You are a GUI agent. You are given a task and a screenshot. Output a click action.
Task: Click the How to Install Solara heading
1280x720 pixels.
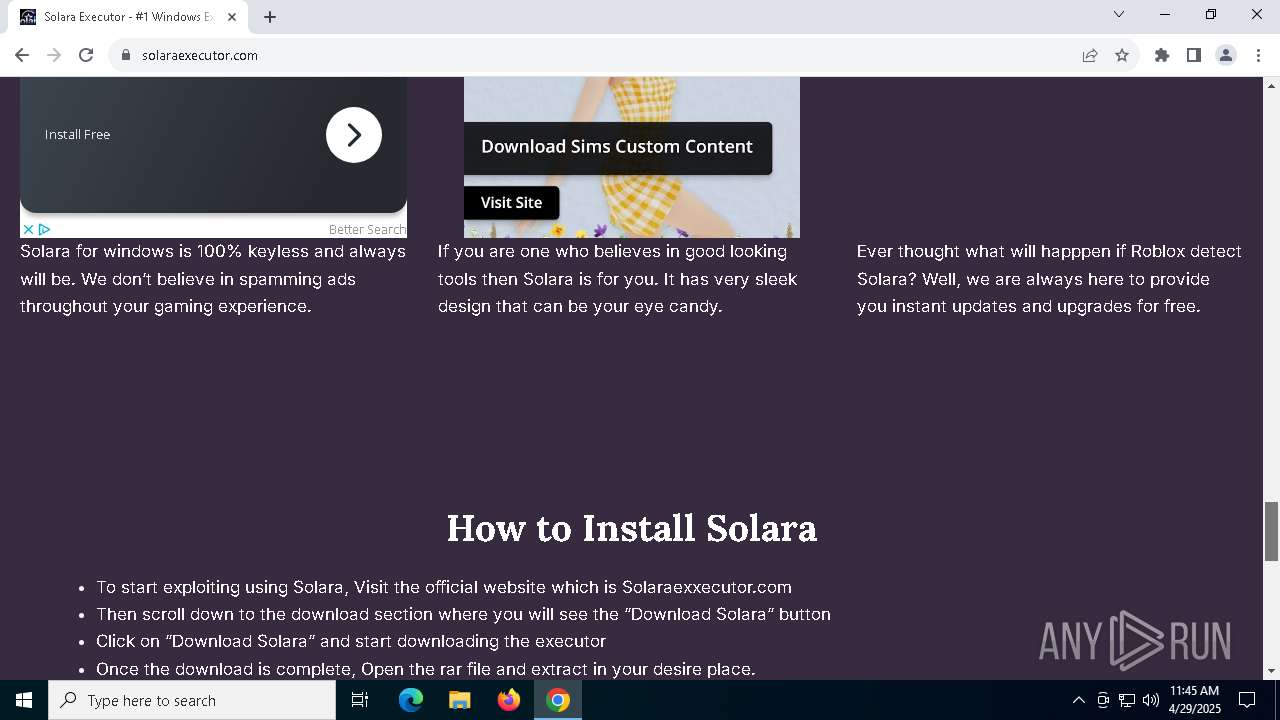(x=632, y=528)
